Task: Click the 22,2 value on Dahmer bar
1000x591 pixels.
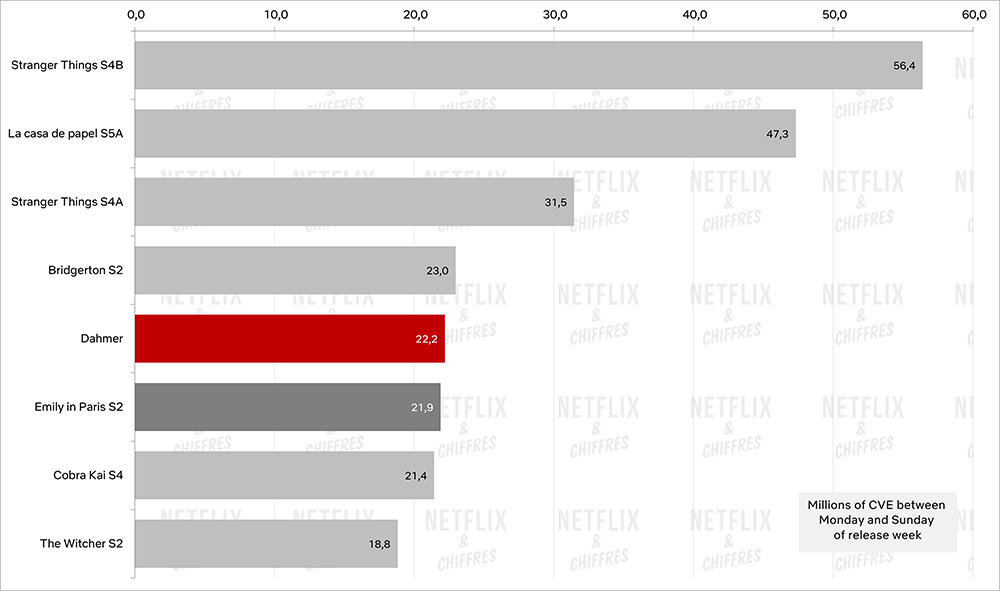Action: pos(426,339)
